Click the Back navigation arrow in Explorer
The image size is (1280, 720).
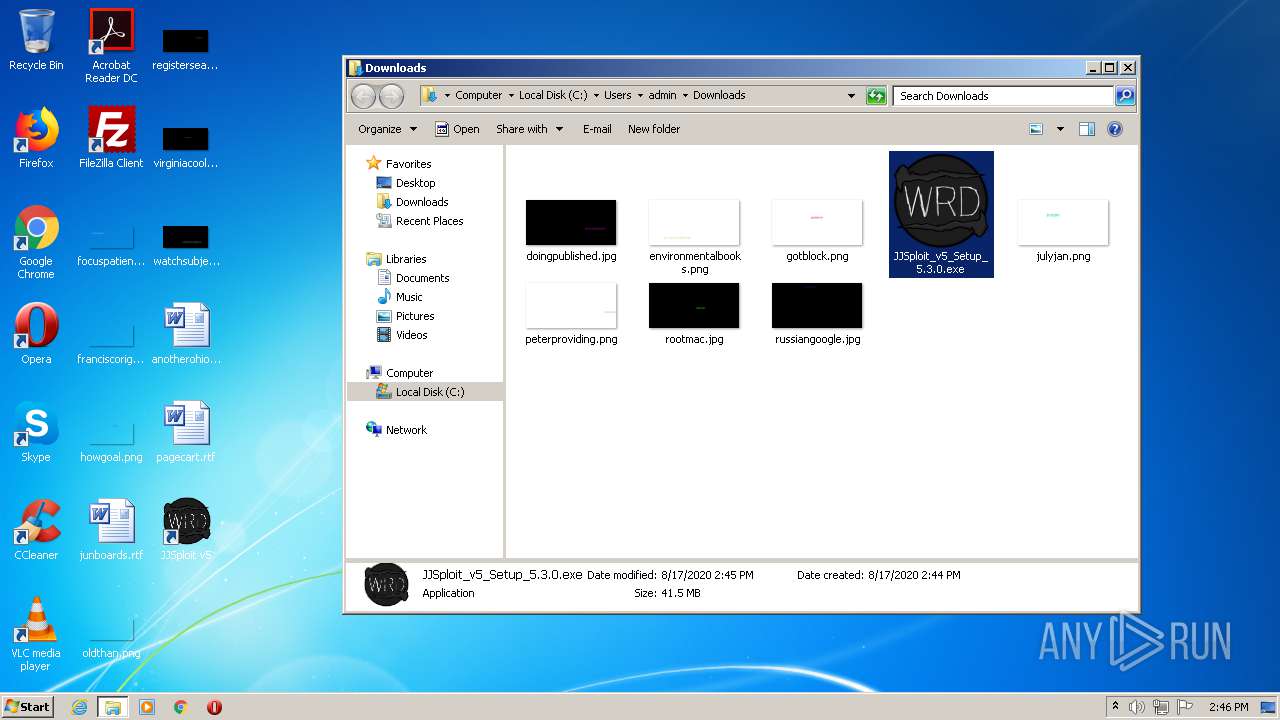[364, 96]
